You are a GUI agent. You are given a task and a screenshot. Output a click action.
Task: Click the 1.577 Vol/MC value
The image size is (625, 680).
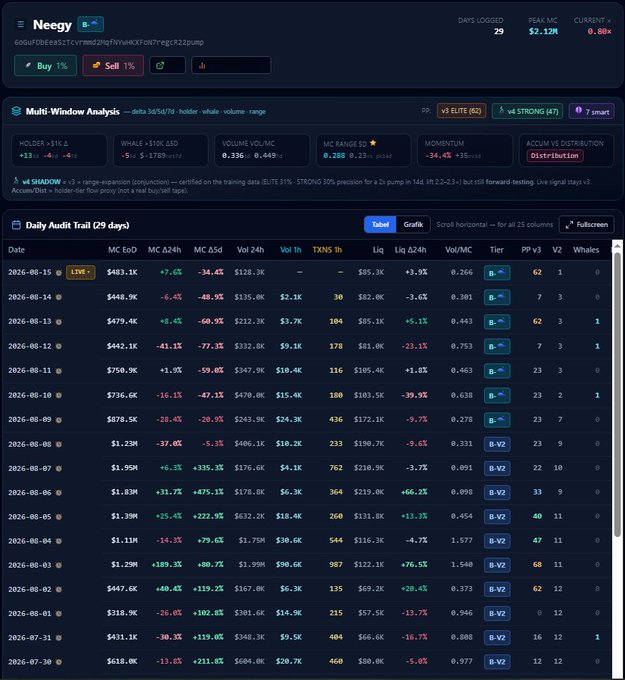pyautogui.click(x=461, y=540)
